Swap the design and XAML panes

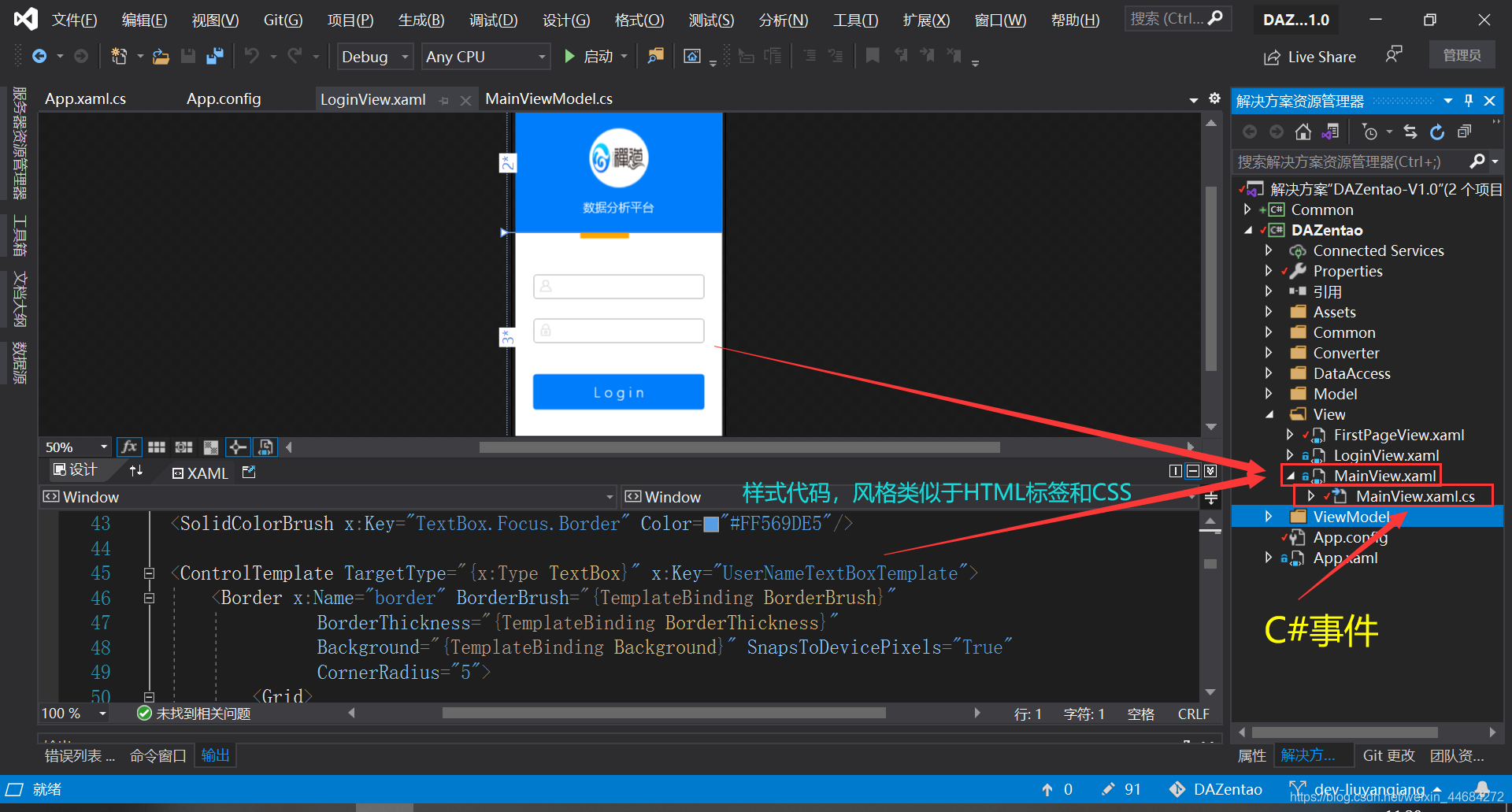coord(136,471)
